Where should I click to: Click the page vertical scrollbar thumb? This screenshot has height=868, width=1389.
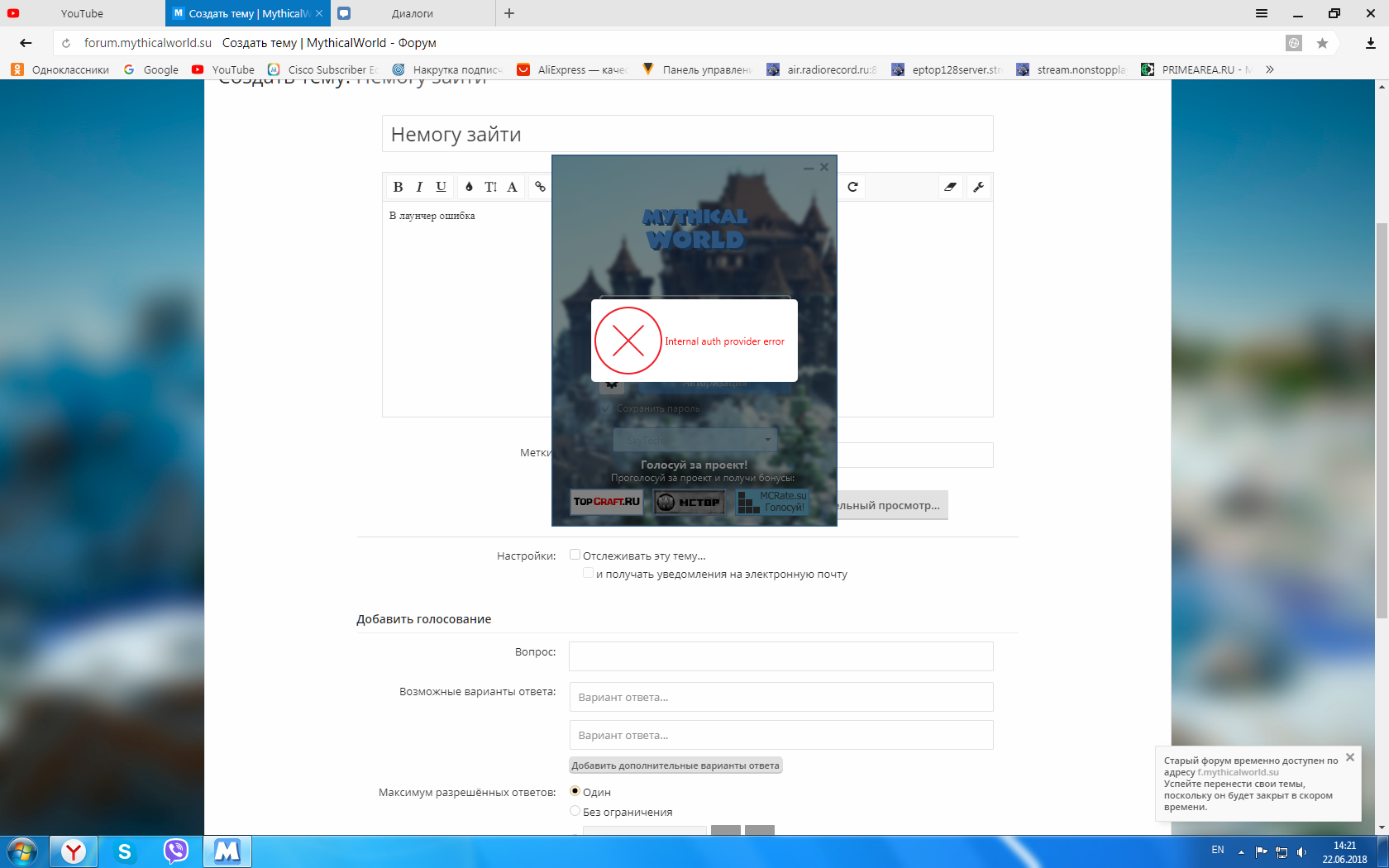point(1382,420)
